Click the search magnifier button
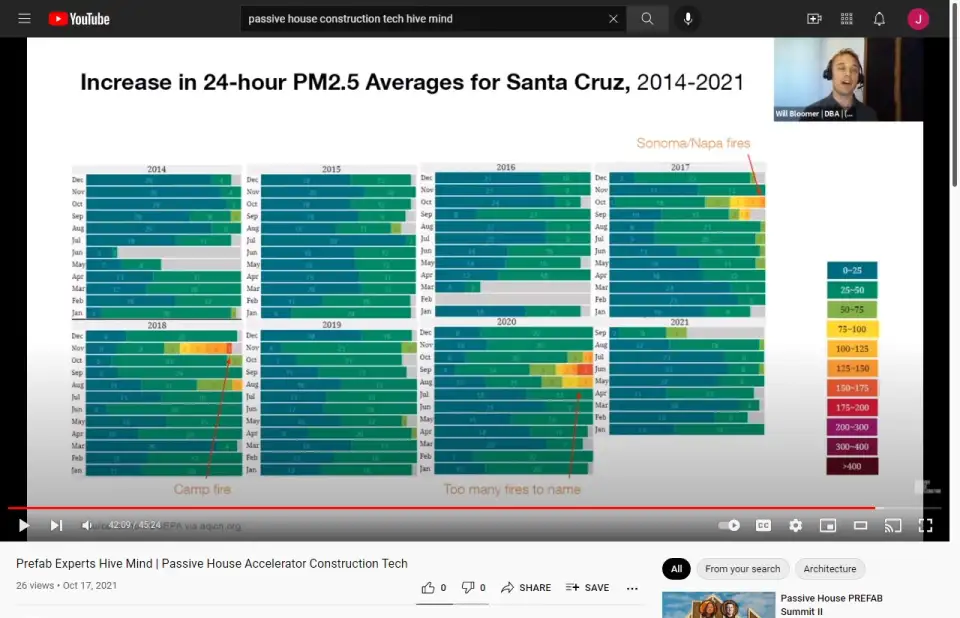Viewport: 960px width, 618px height. [x=647, y=19]
